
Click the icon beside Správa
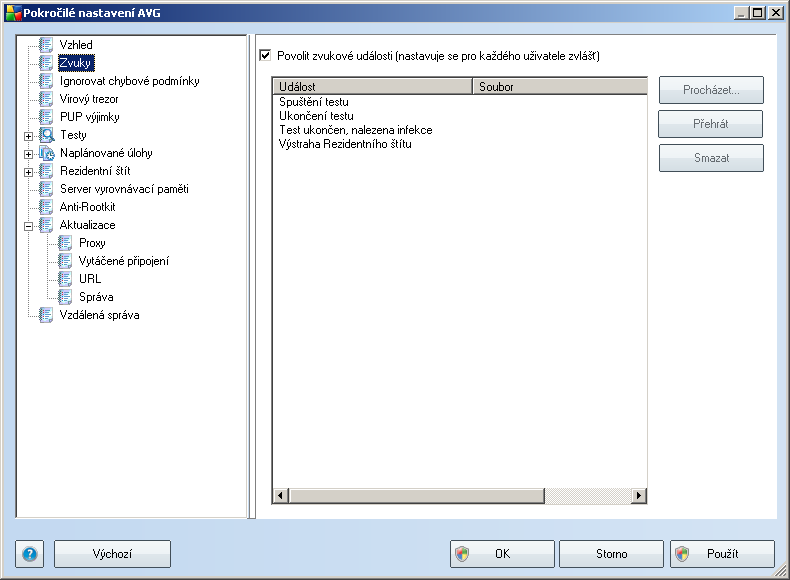65,297
